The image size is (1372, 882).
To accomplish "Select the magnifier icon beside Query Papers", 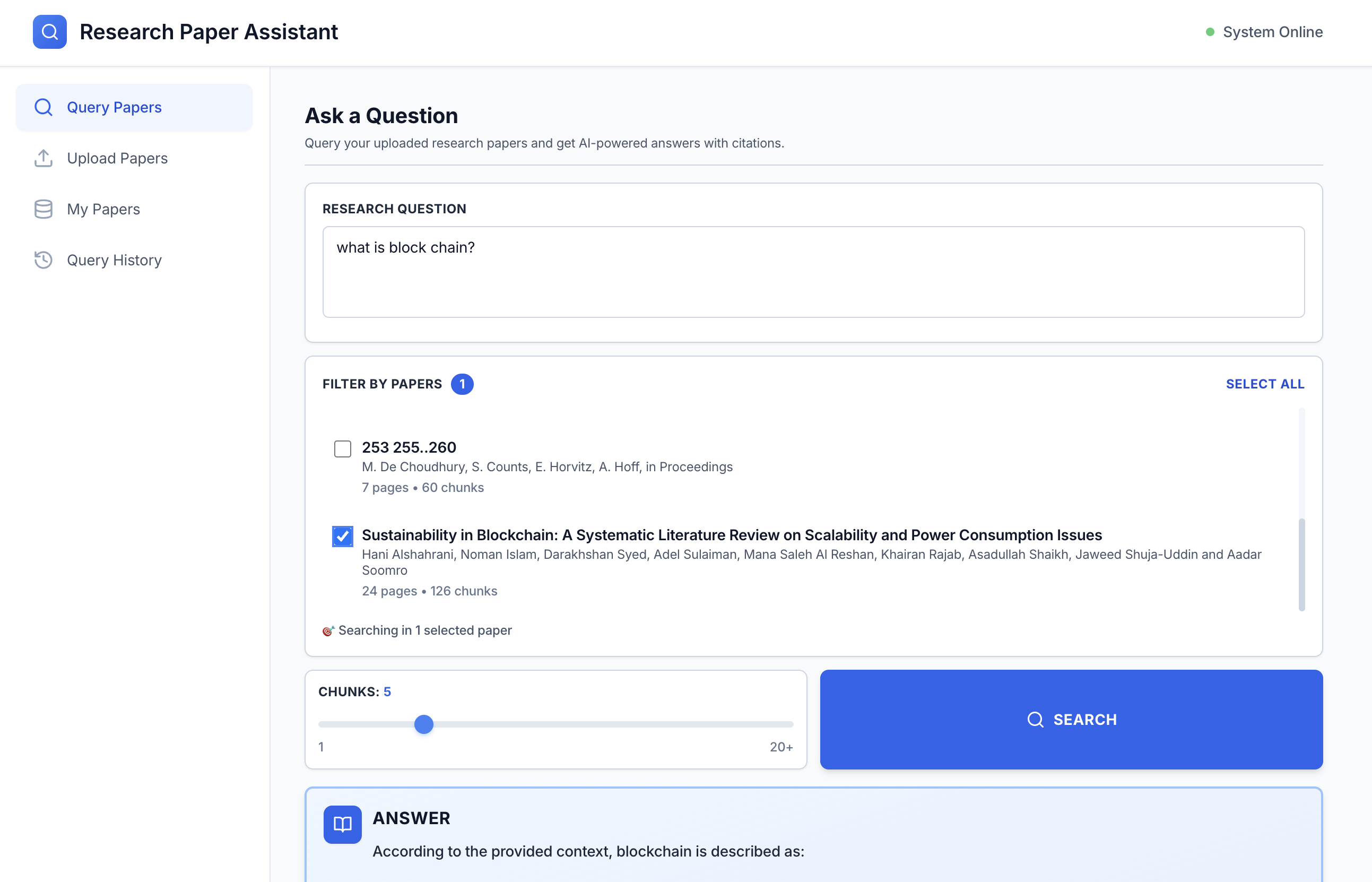I will click(x=44, y=107).
